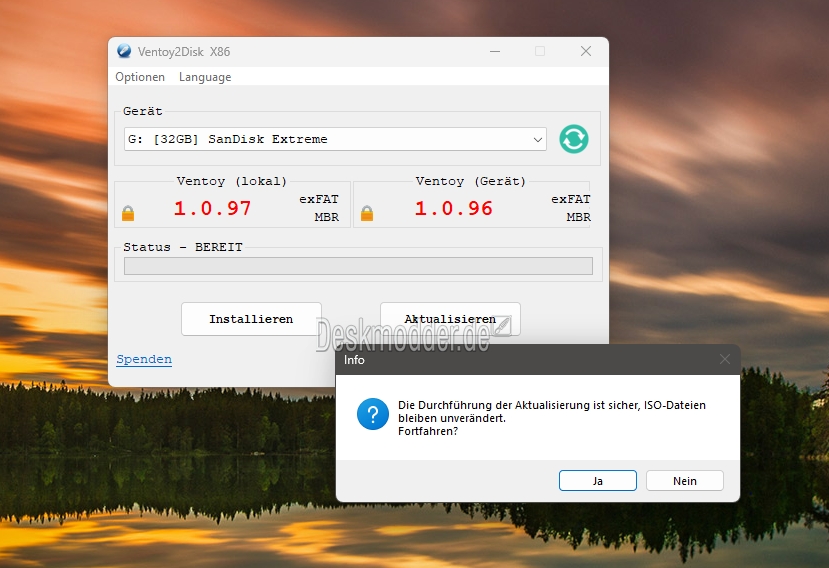
Task: Minimize the Ventoy2Disk window
Action: coord(495,51)
